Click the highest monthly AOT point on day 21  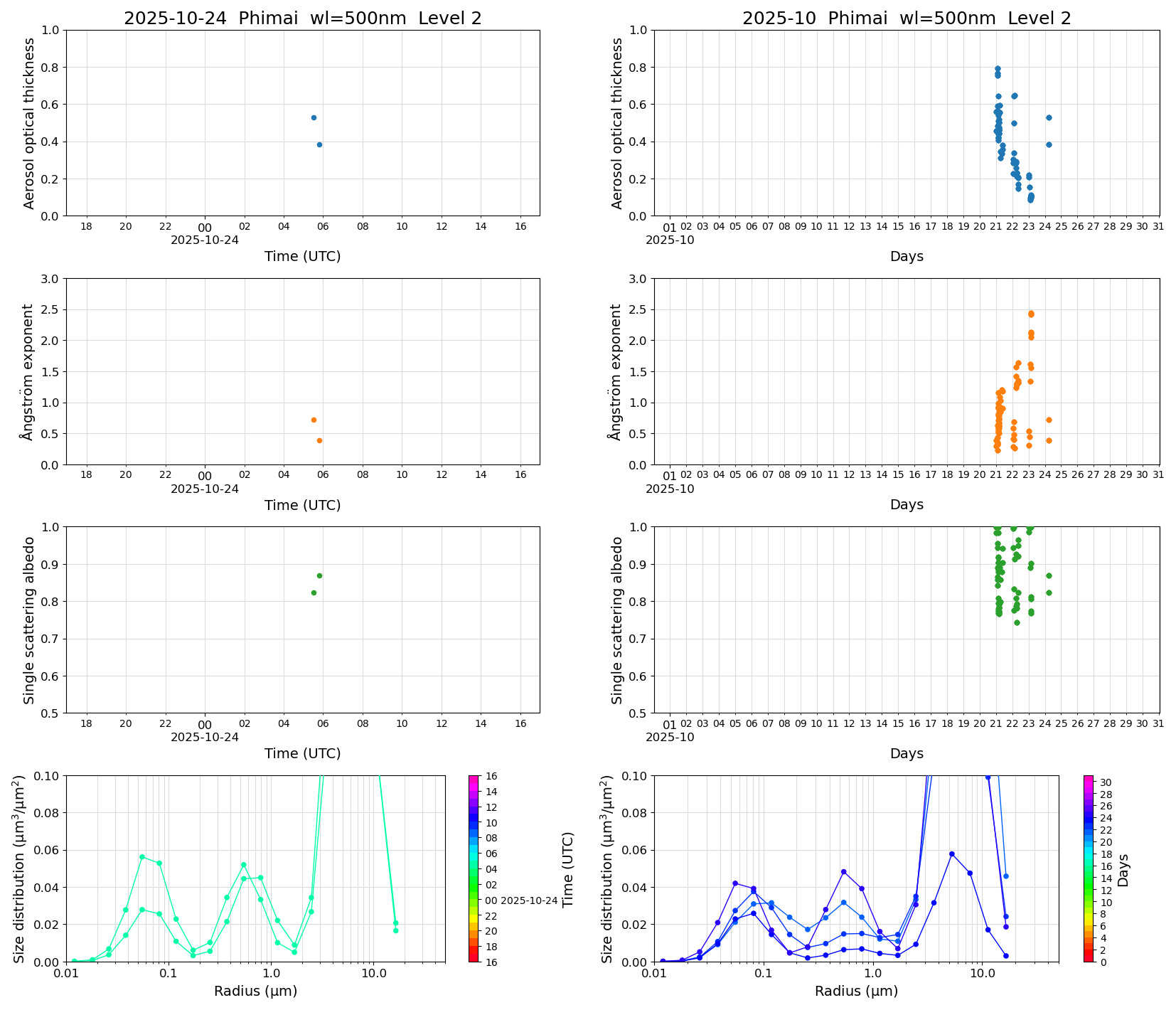(998, 69)
